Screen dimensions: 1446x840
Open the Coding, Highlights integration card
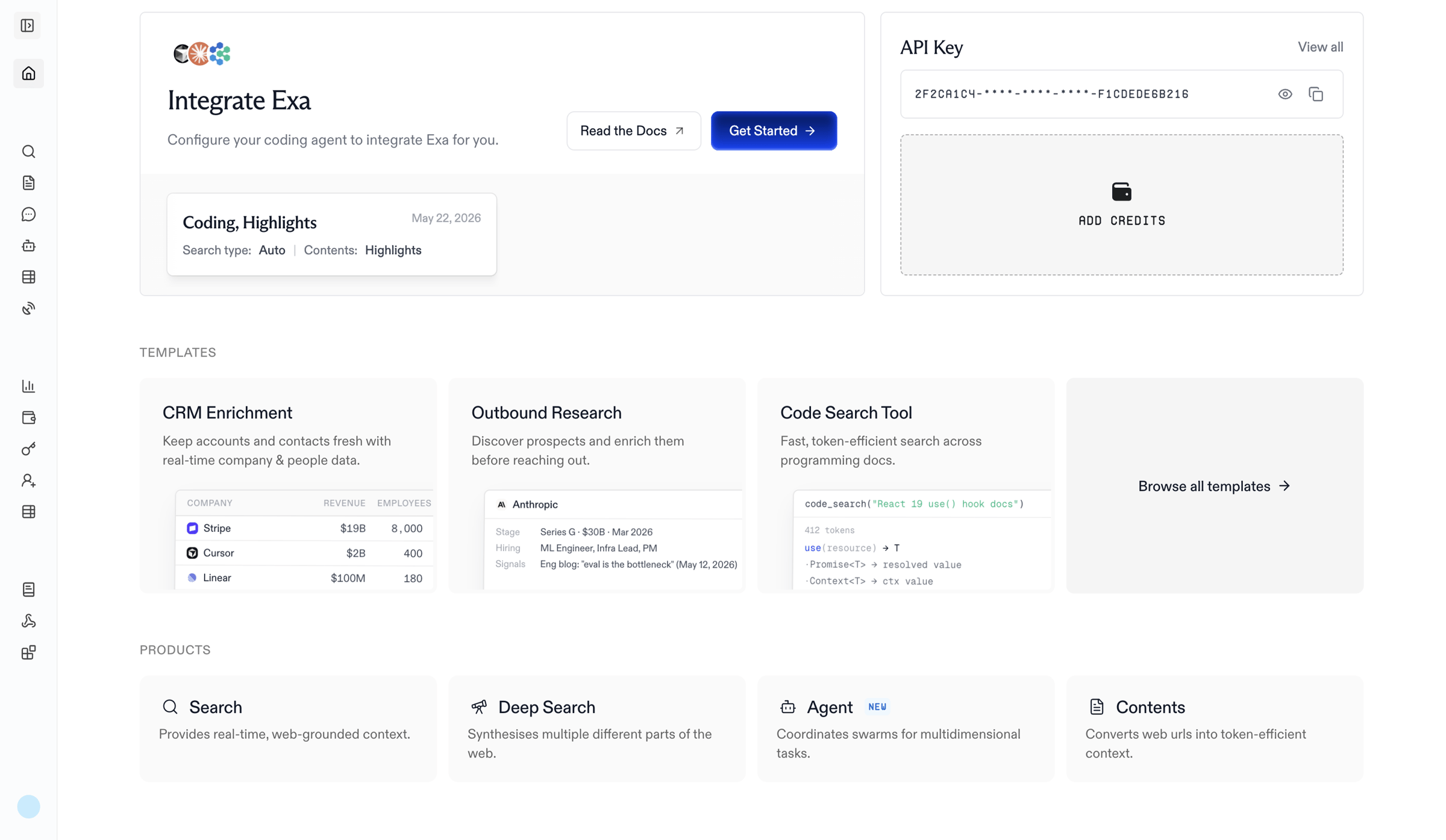pos(332,234)
